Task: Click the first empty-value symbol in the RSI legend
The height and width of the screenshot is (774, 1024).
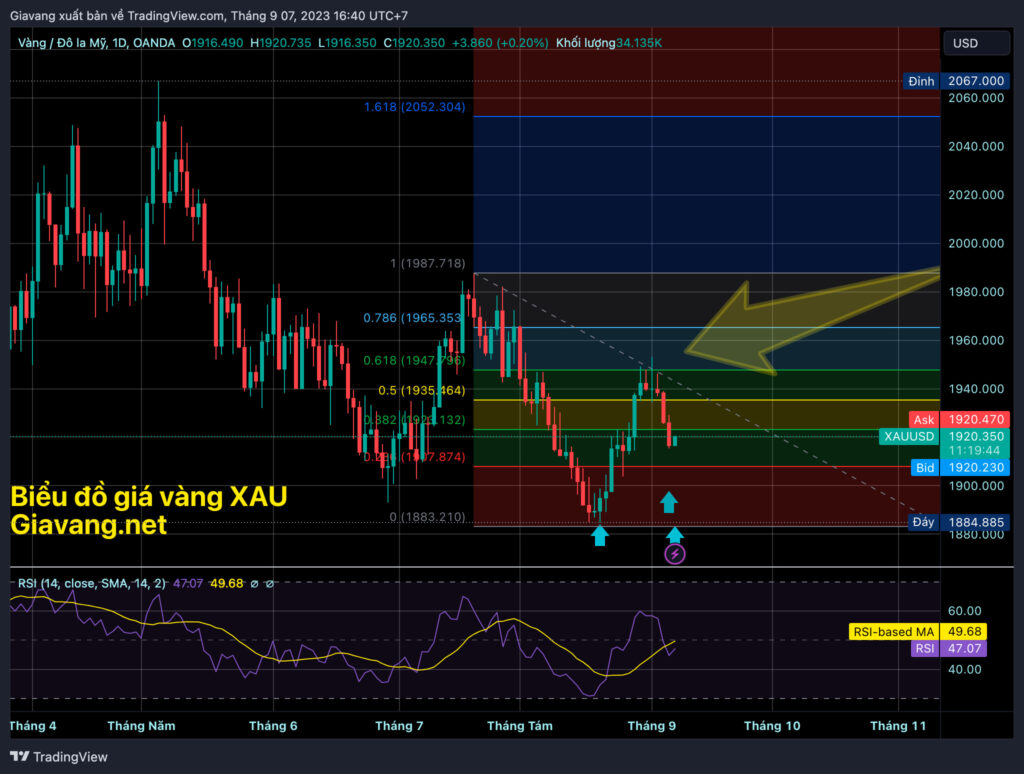Action: point(254,583)
